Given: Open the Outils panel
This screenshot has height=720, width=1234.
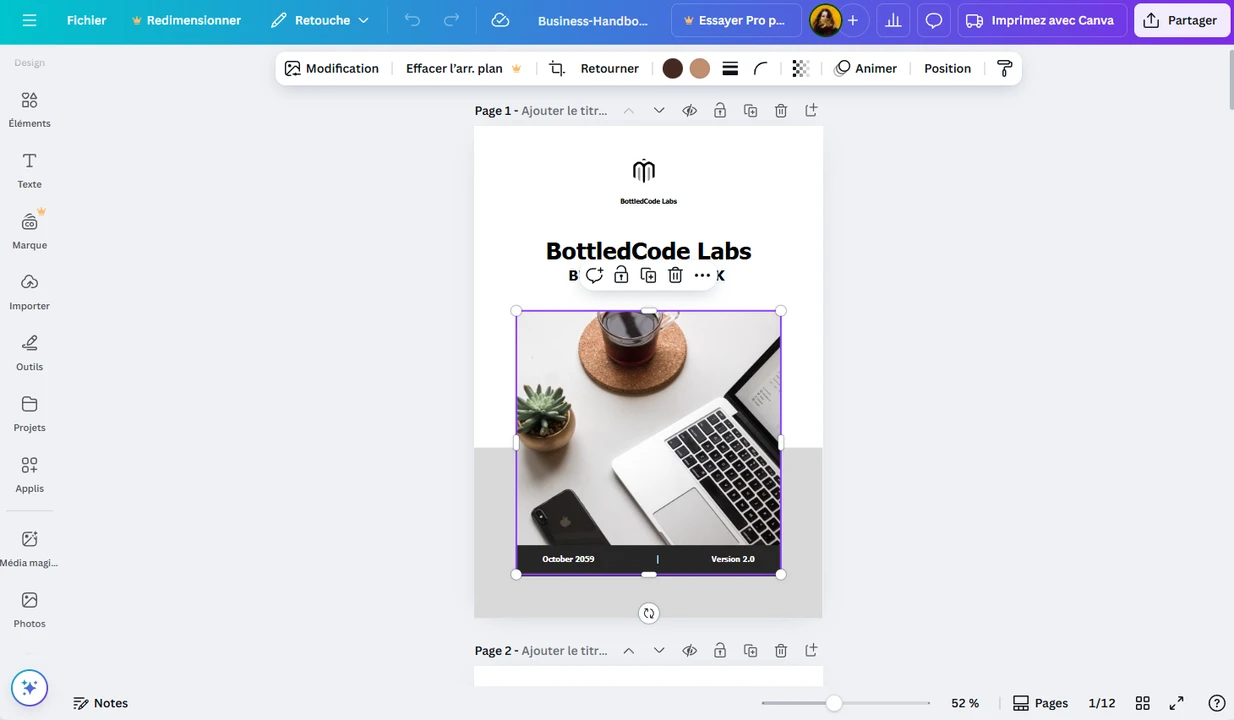Looking at the screenshot, I should [x=29, y=353].
